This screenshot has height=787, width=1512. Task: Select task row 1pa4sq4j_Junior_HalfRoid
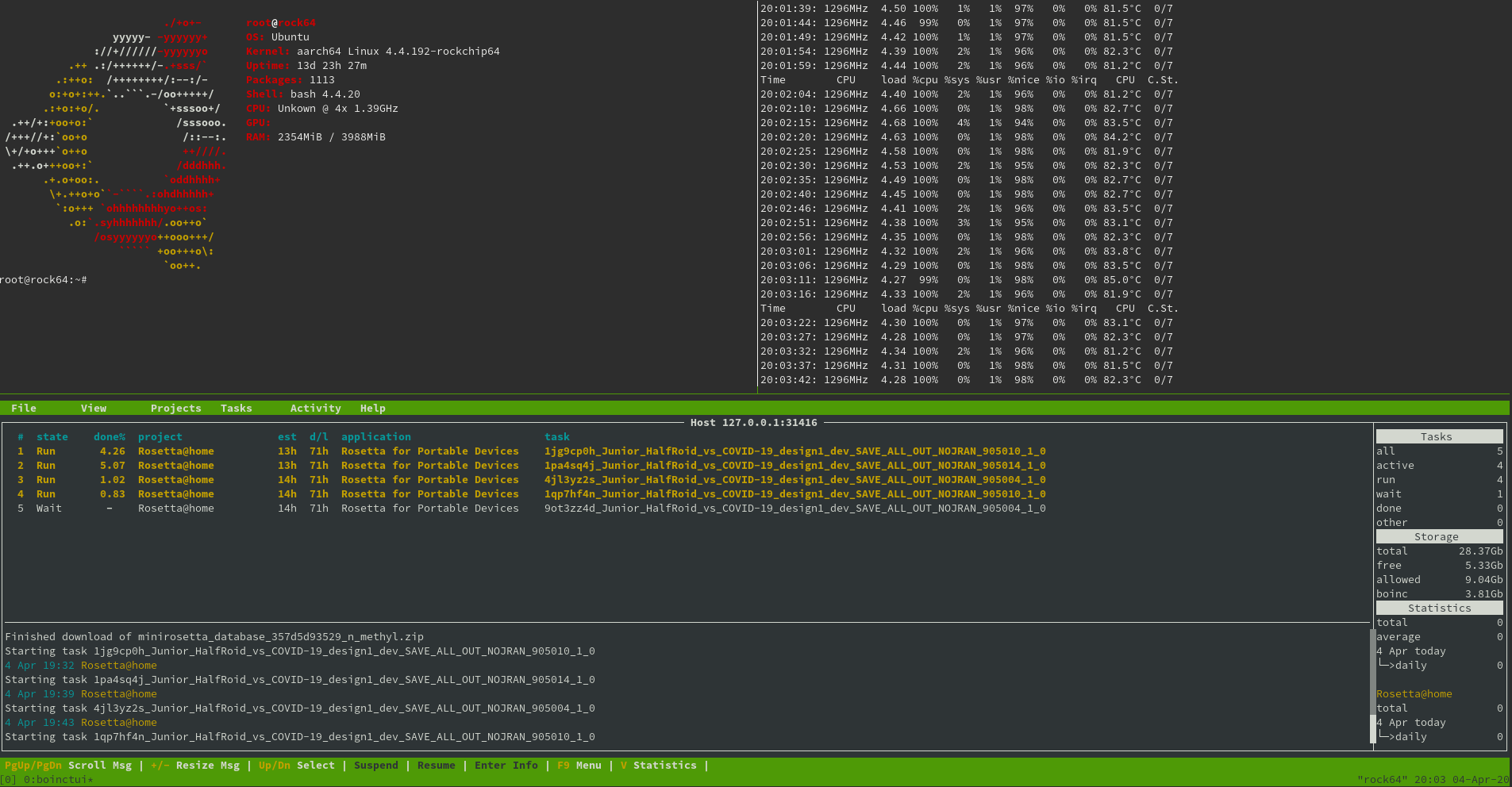point(794,466)
